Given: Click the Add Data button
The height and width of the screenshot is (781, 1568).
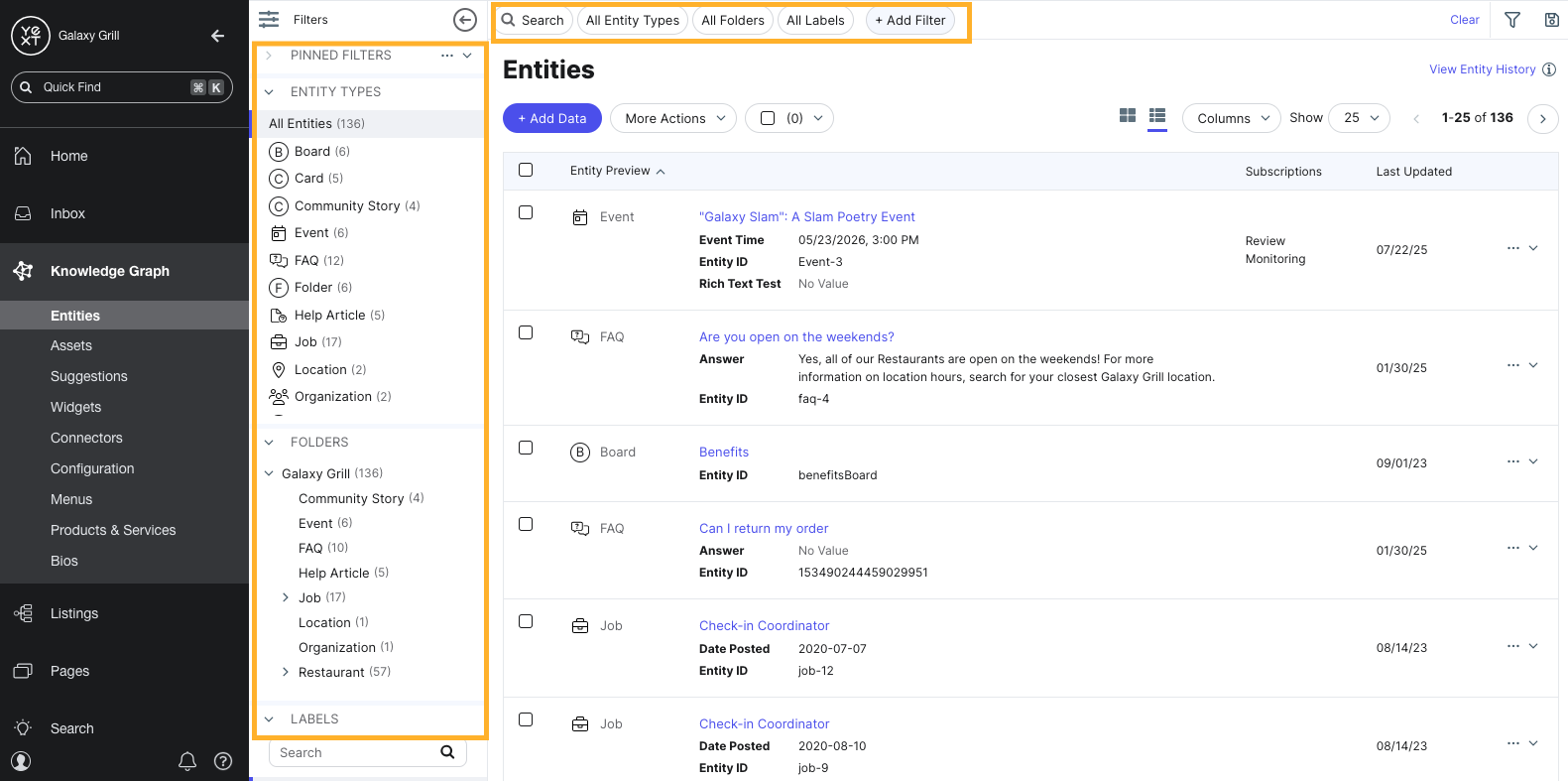Looking at the screenshot, I should [x=552, y=118].
